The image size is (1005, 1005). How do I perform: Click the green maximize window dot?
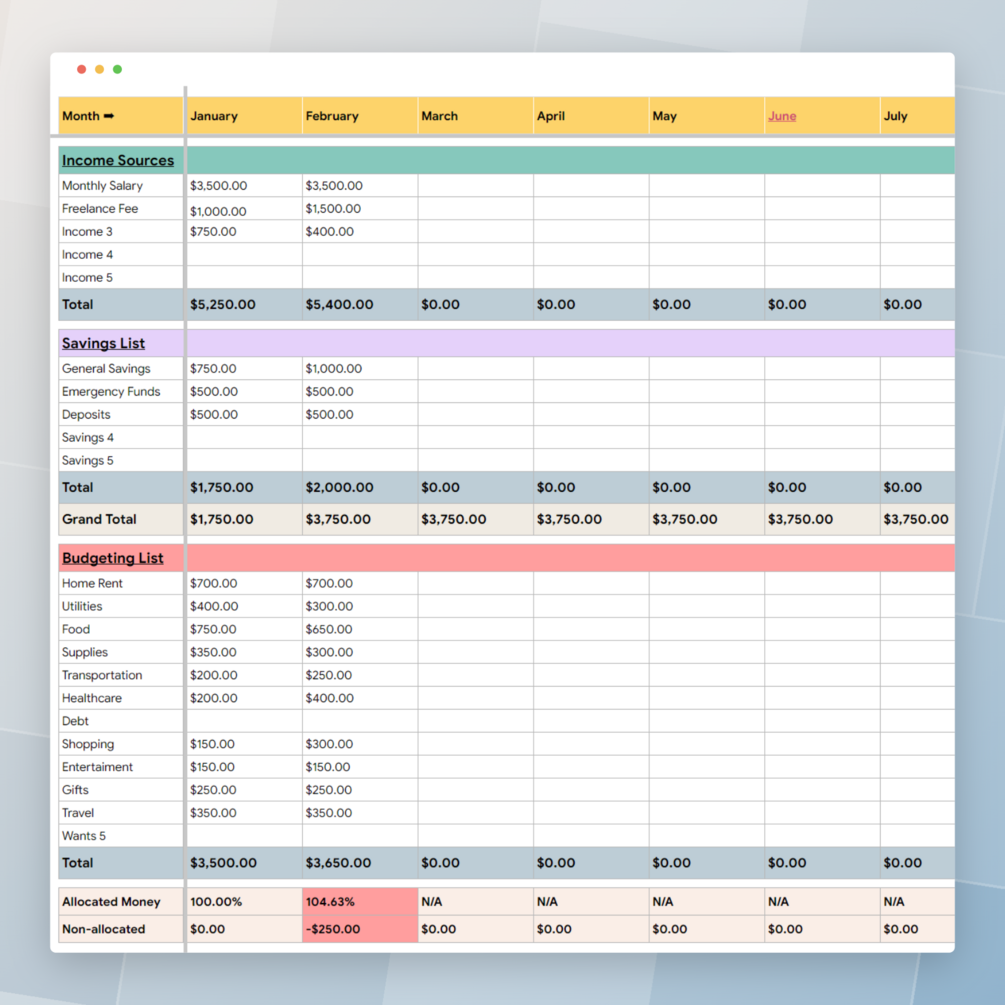tap(117, 69)
